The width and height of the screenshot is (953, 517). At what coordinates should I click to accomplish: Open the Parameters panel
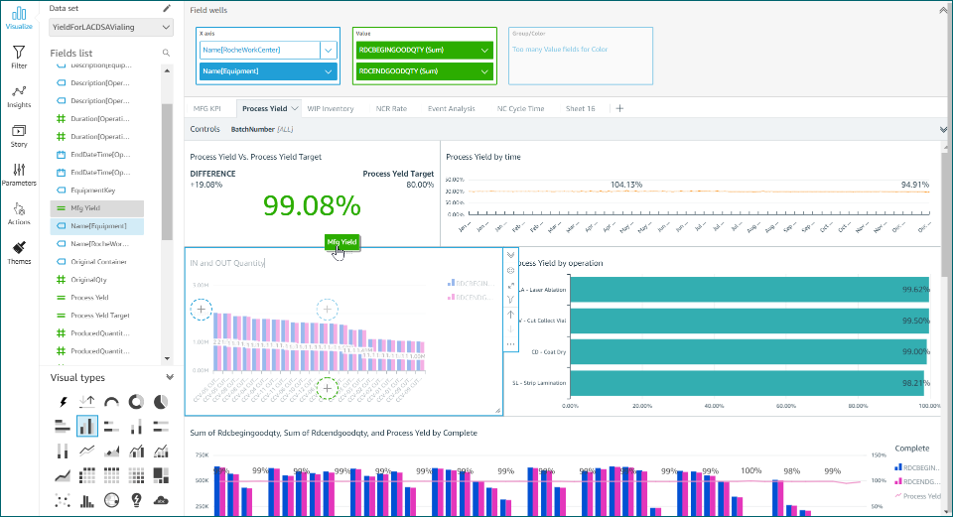click(x=19, y=175)
